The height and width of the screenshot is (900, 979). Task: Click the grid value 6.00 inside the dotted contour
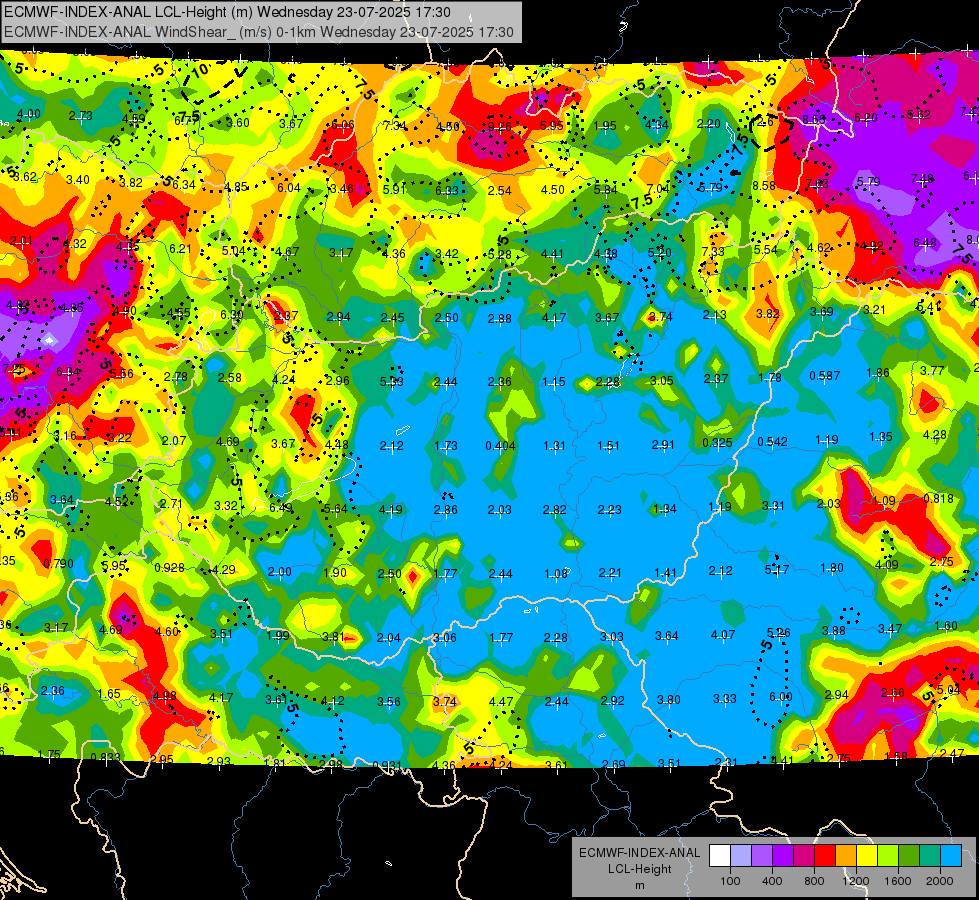tap(780, 696)
